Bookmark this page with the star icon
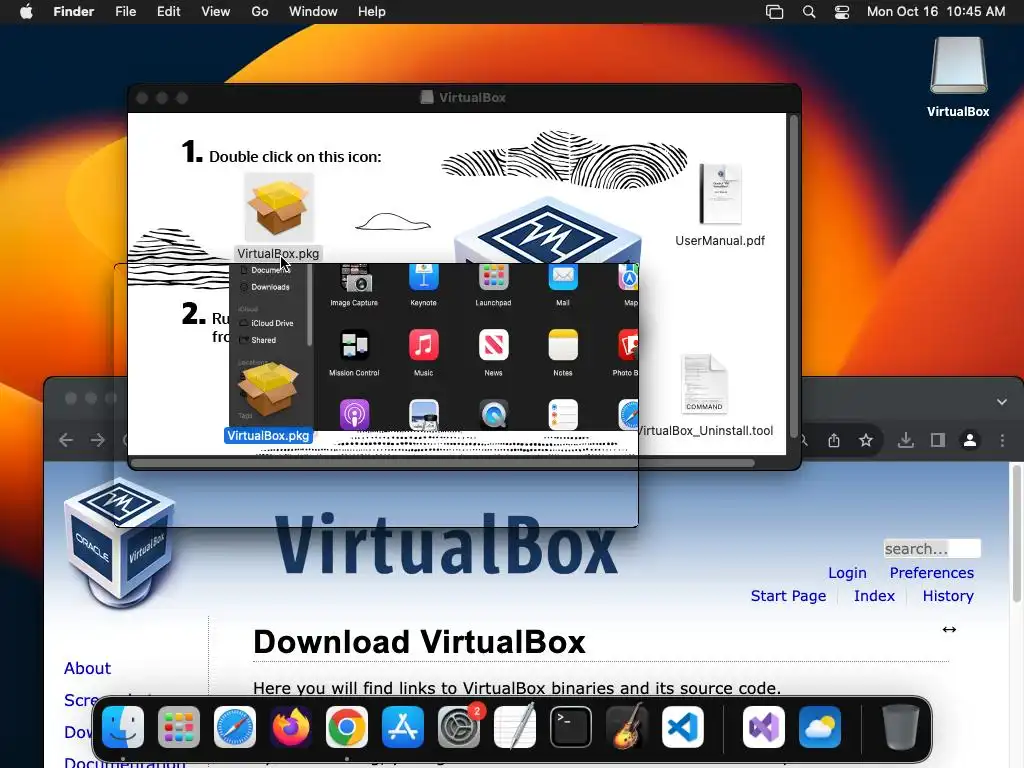The image size is (1024, 768). [866, 440]
